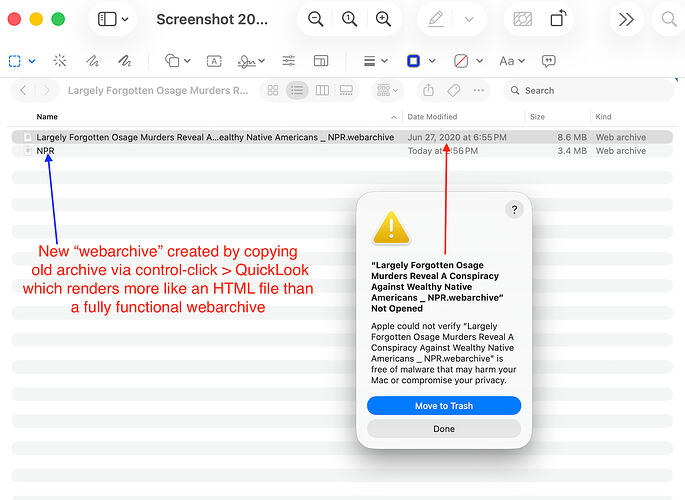Click the Annotate speech bubble icon
The height and width of the screenshot is (500, 685).
click(x=549, y=61)
